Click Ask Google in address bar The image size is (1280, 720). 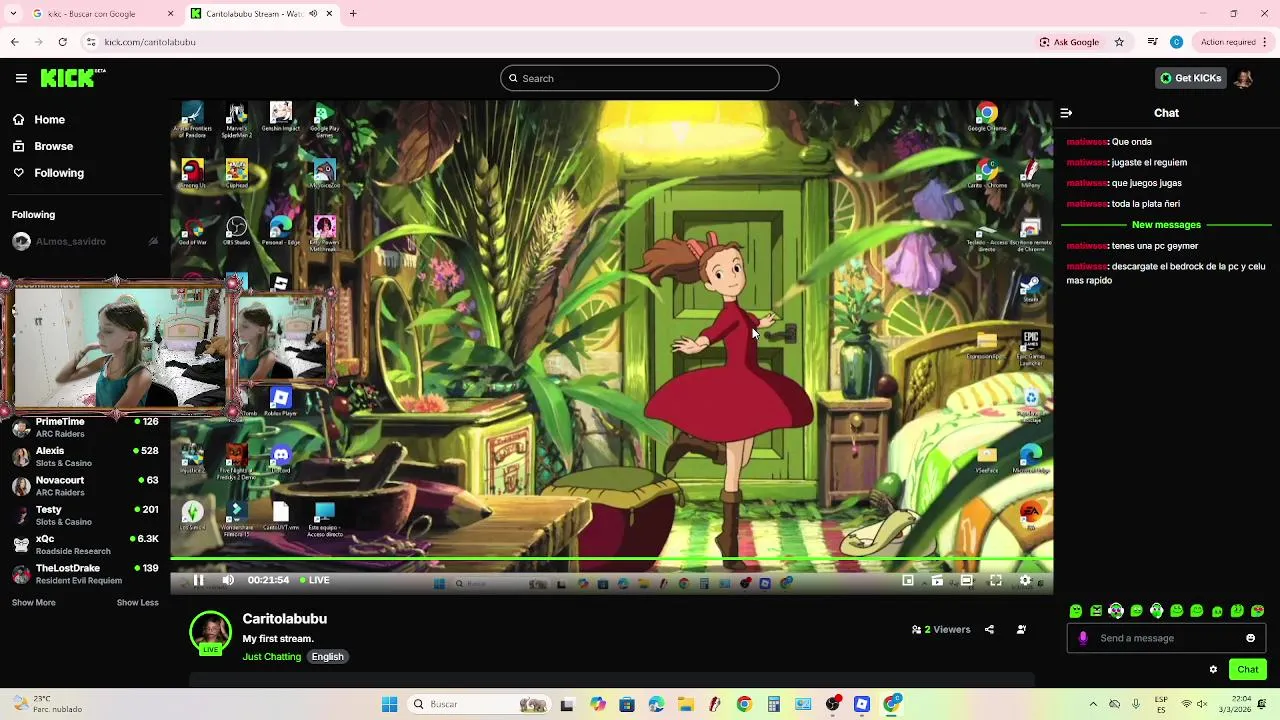(x=1069, y=42)
